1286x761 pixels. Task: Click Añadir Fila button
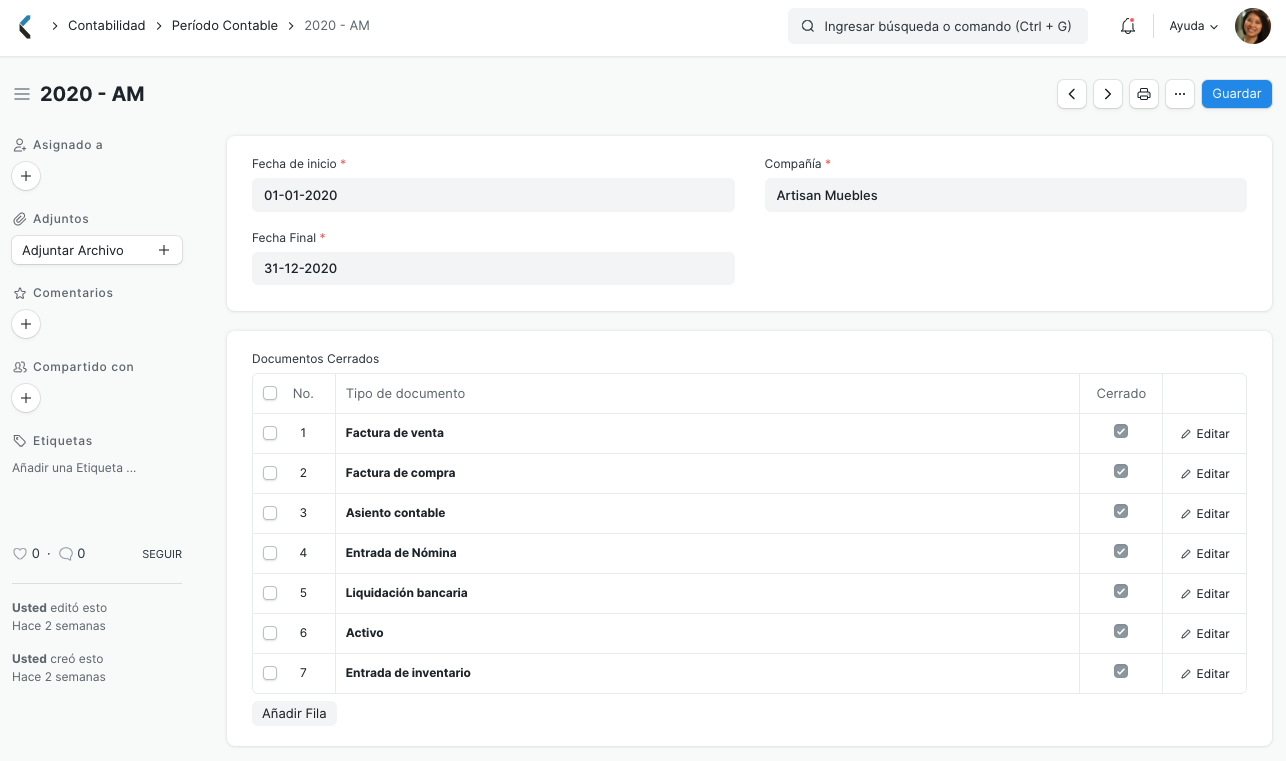pyautogui.click(x=294, y=714)
